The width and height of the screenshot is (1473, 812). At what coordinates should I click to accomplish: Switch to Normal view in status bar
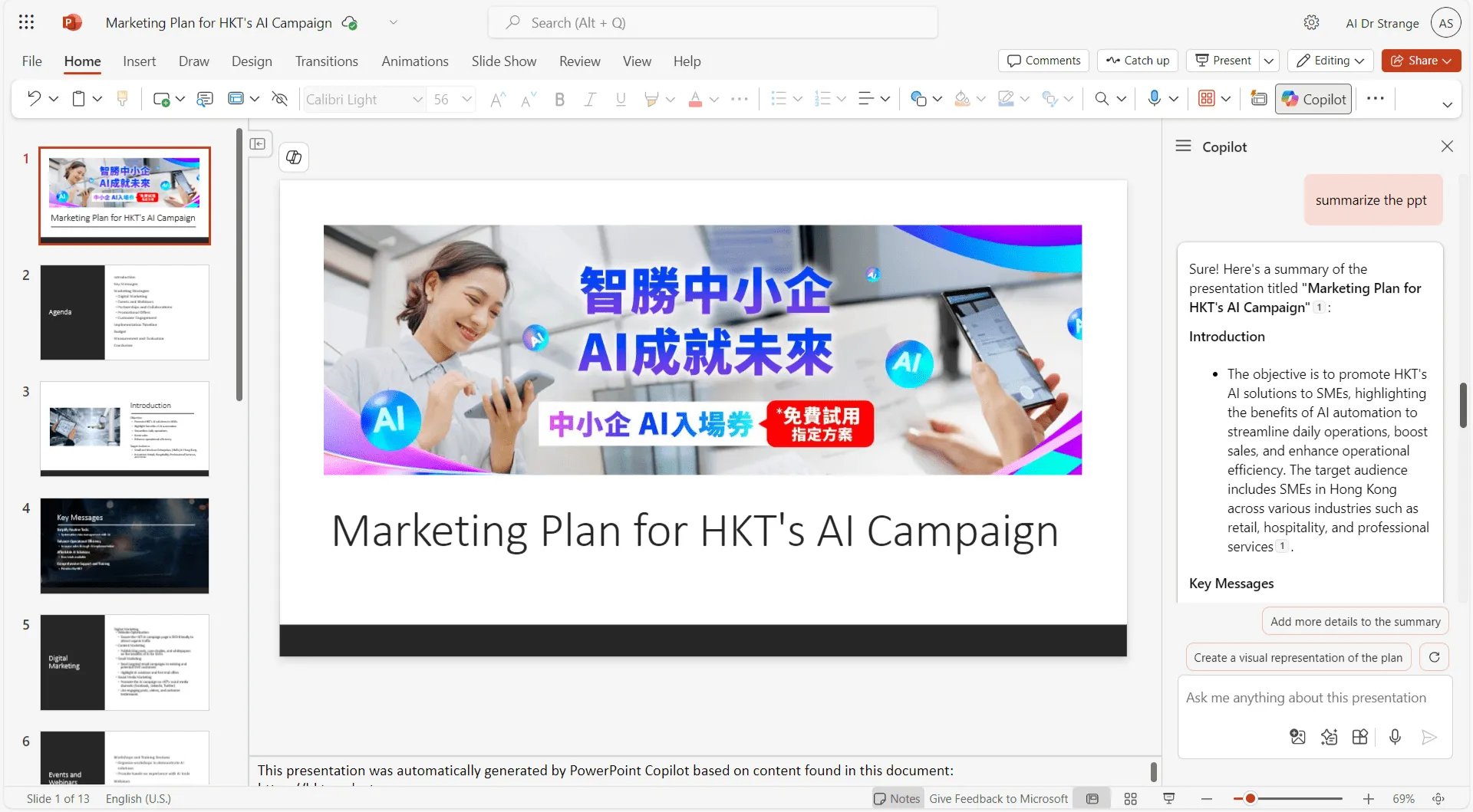pyautogui.click(x=1092, y=799)
